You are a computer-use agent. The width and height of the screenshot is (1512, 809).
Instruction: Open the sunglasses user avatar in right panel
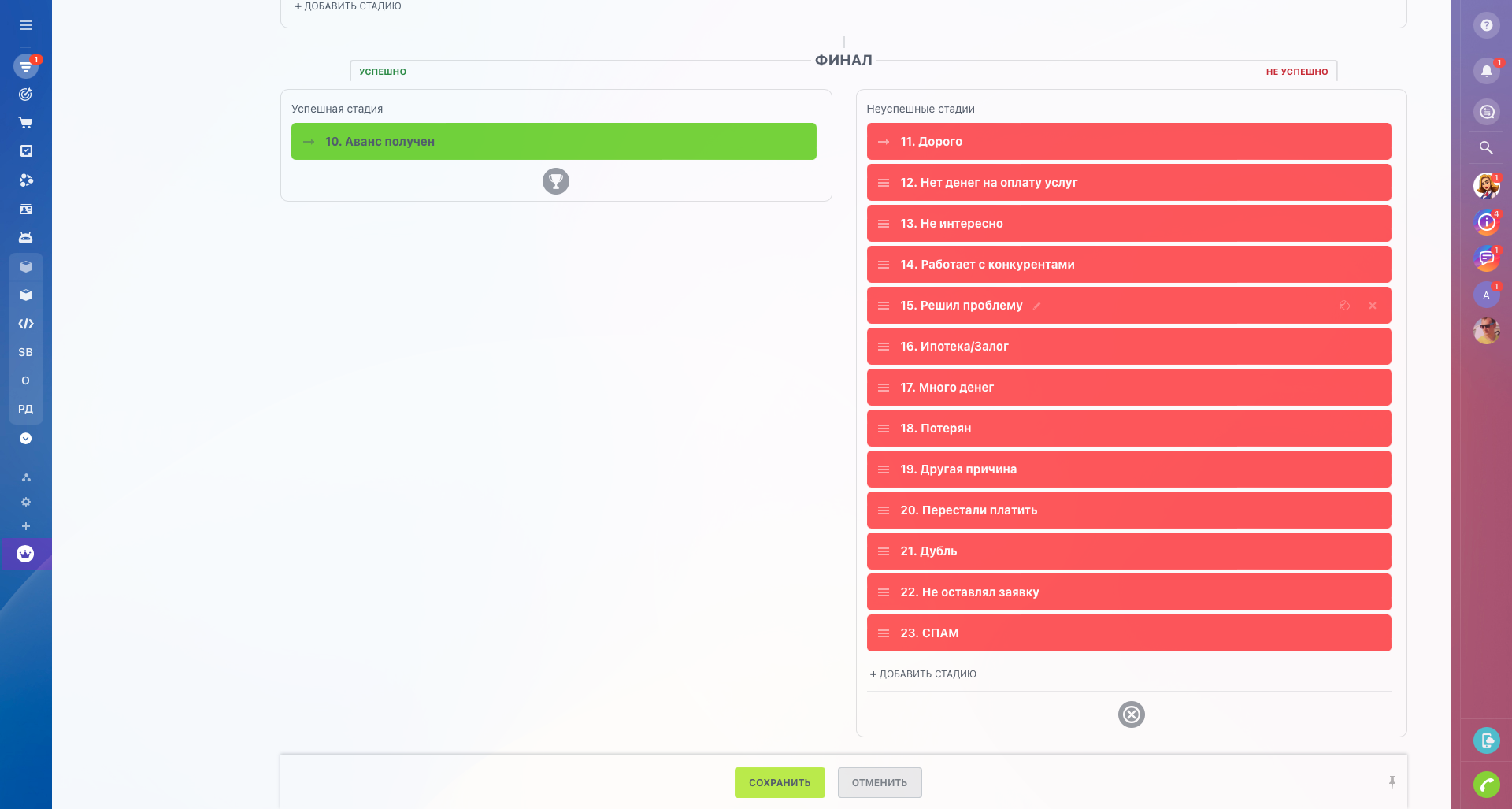1487,331
